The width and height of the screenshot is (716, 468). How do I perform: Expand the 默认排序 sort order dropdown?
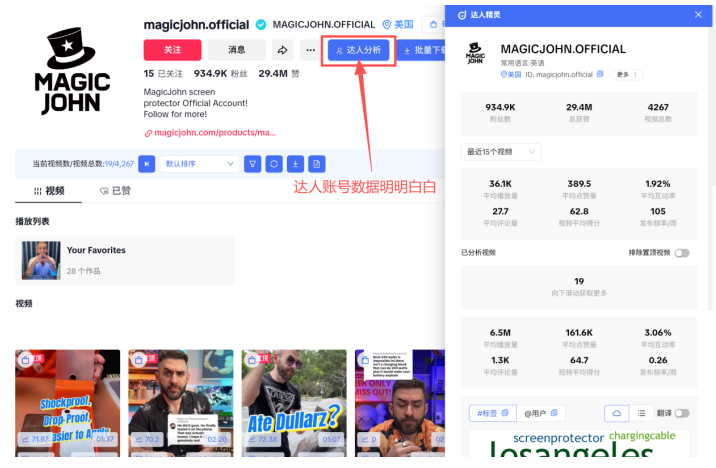coord(199,164)
